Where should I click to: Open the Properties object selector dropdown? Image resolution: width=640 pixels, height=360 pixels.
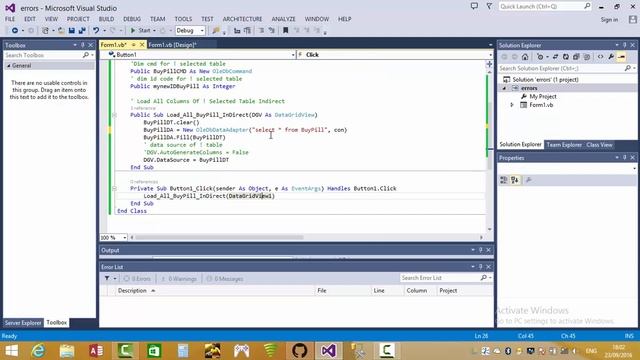(634, 168)
